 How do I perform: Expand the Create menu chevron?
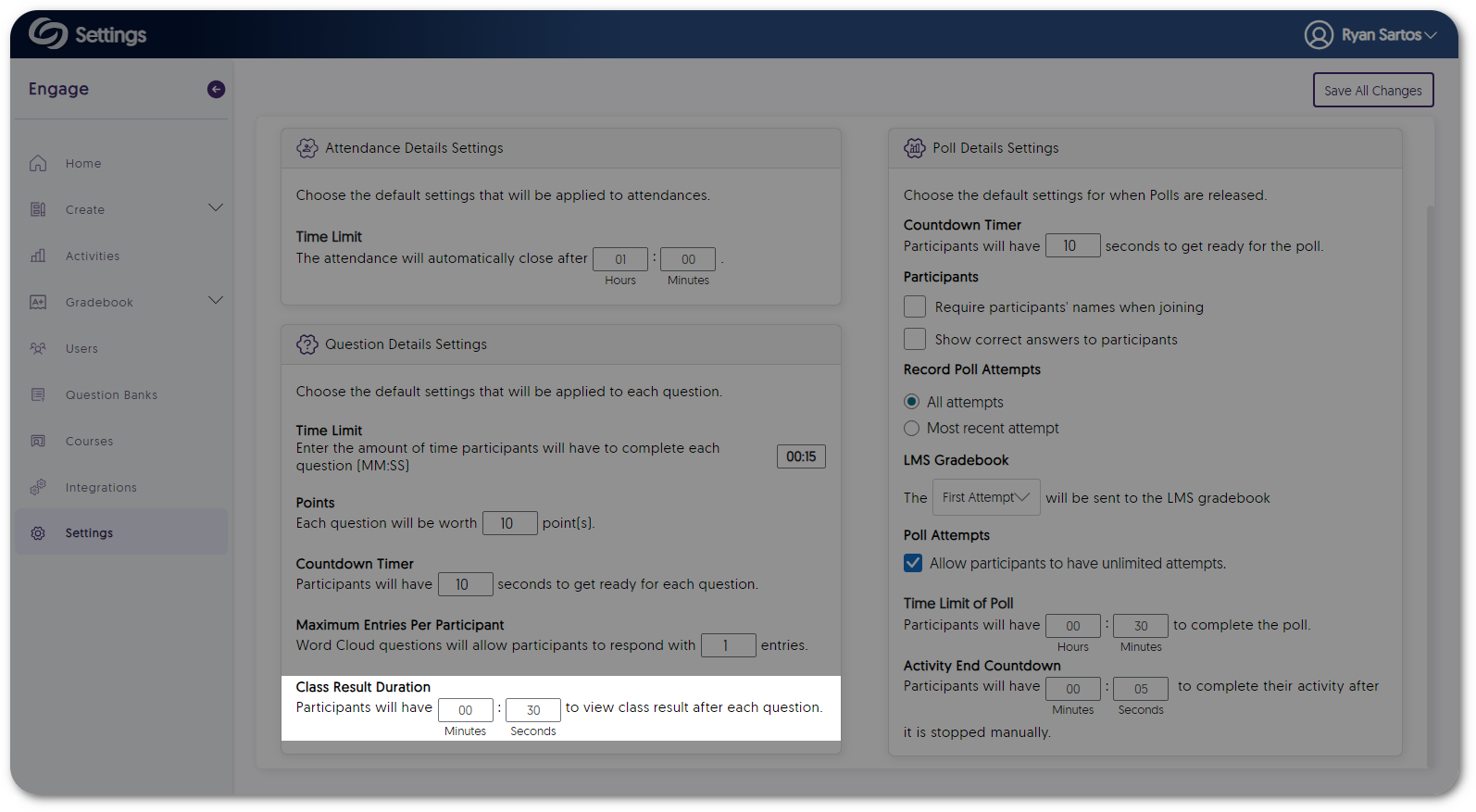pyautogui.click(x=216, y=208)
